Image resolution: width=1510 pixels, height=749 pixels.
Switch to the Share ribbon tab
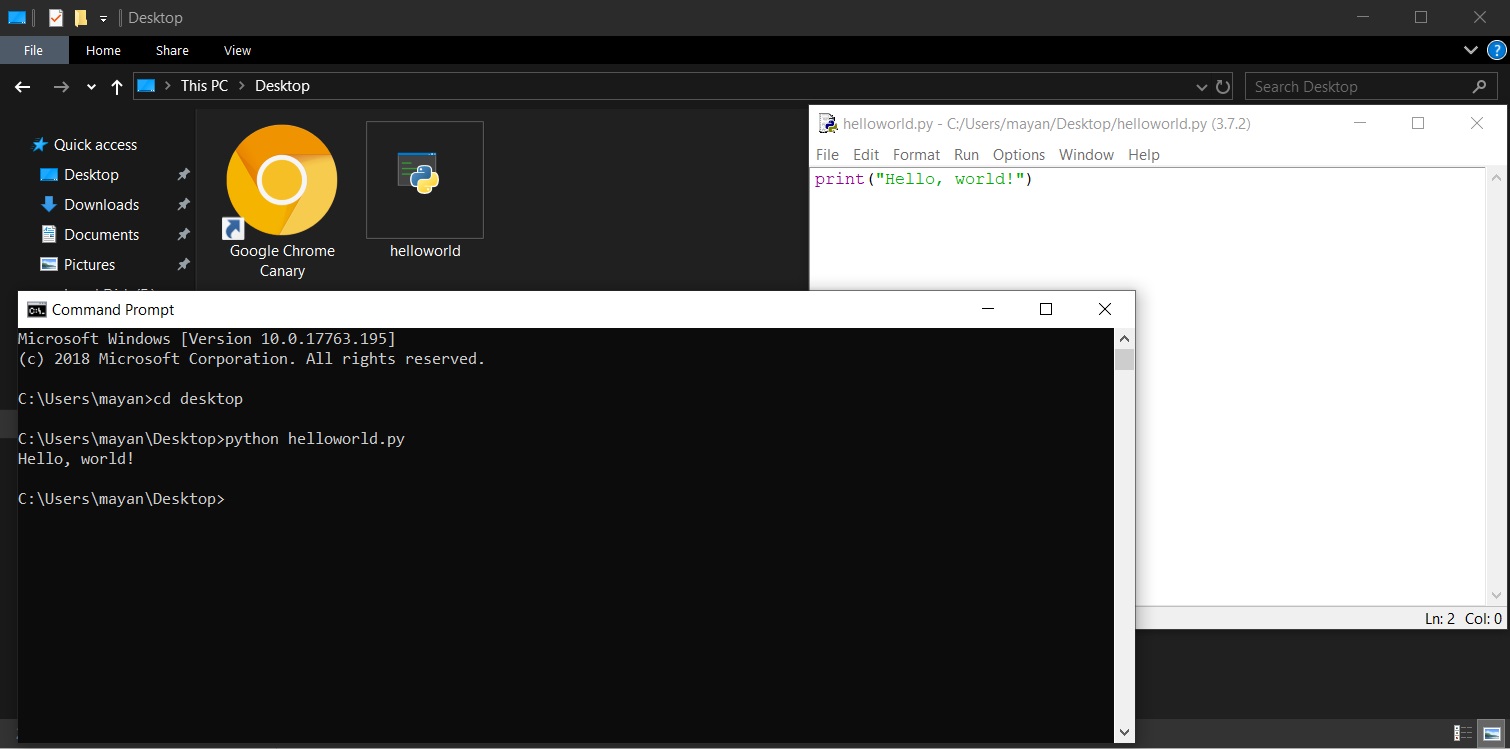[171, 50]
